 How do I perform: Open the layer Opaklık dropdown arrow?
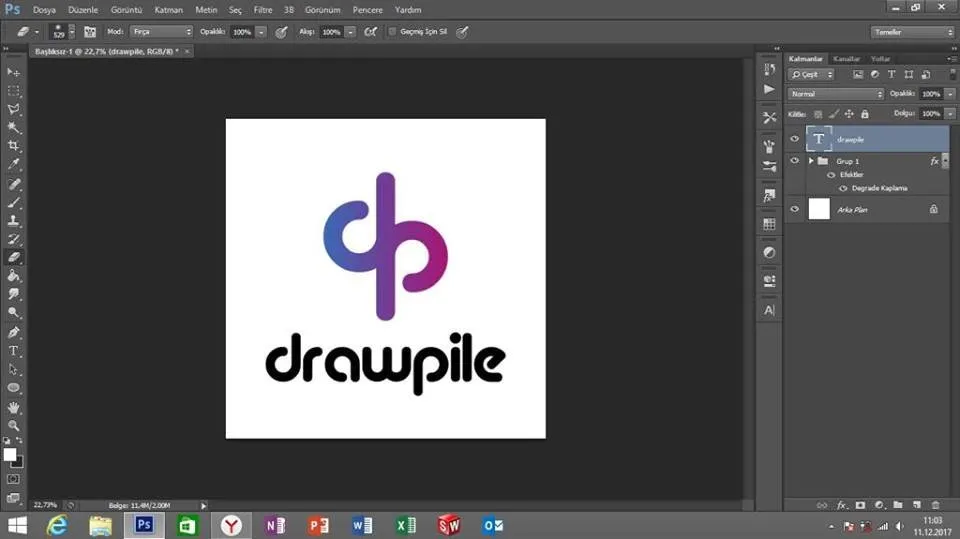[x=950, y=94]
